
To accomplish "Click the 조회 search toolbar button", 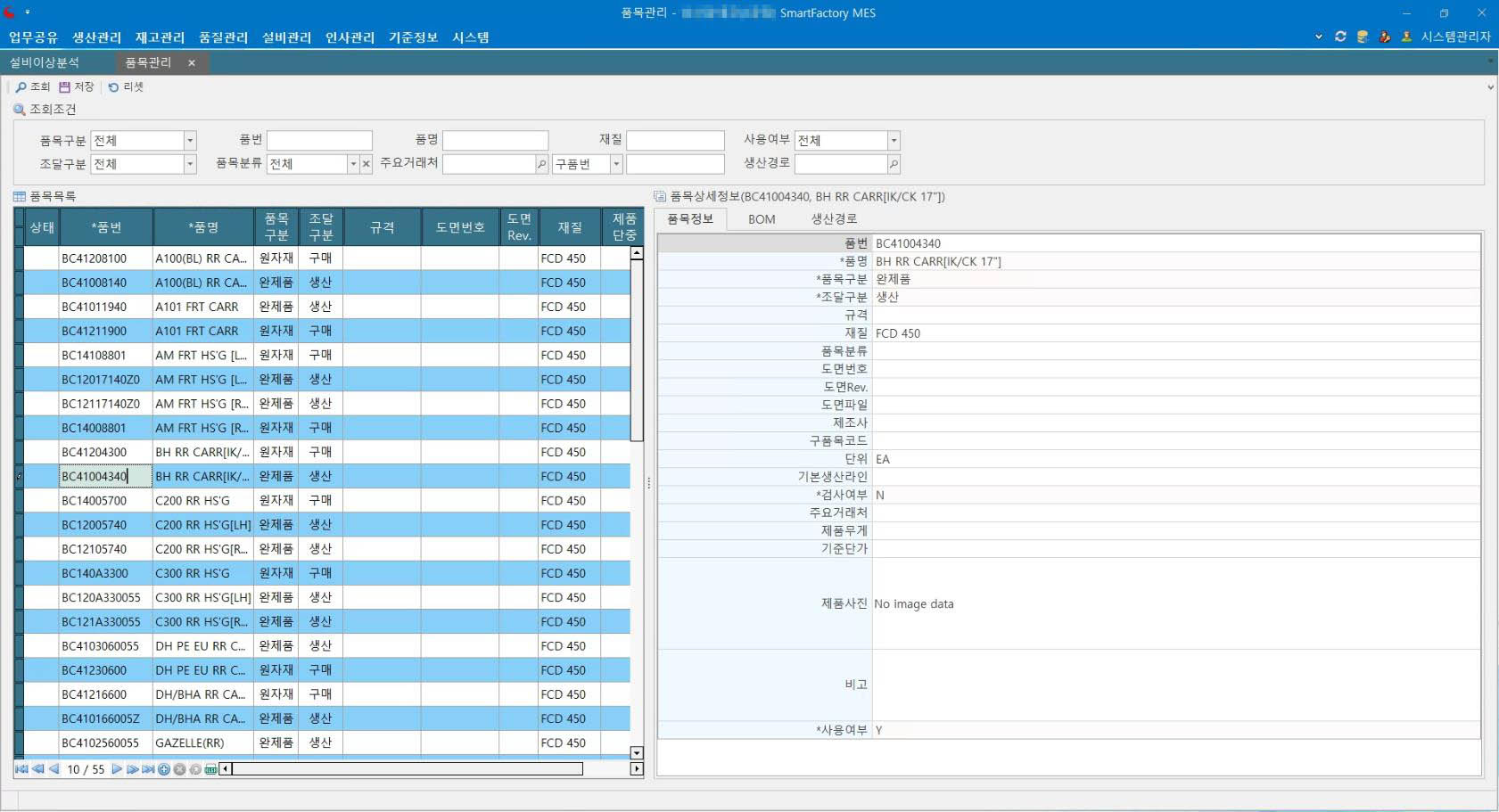I will tap(32, 86).
